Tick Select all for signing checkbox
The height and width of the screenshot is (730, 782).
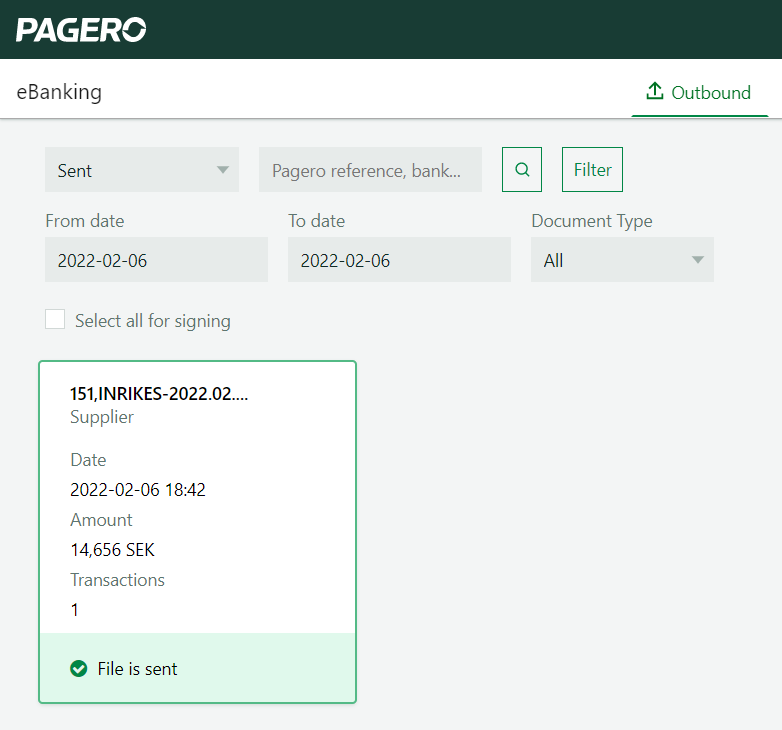pos(55,319)
